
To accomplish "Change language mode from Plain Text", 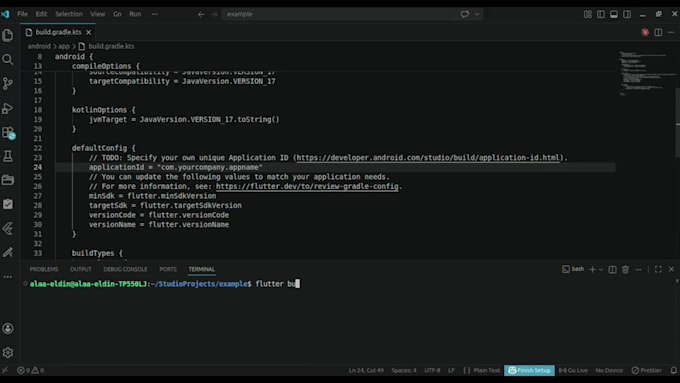I will tap(486, 370).
